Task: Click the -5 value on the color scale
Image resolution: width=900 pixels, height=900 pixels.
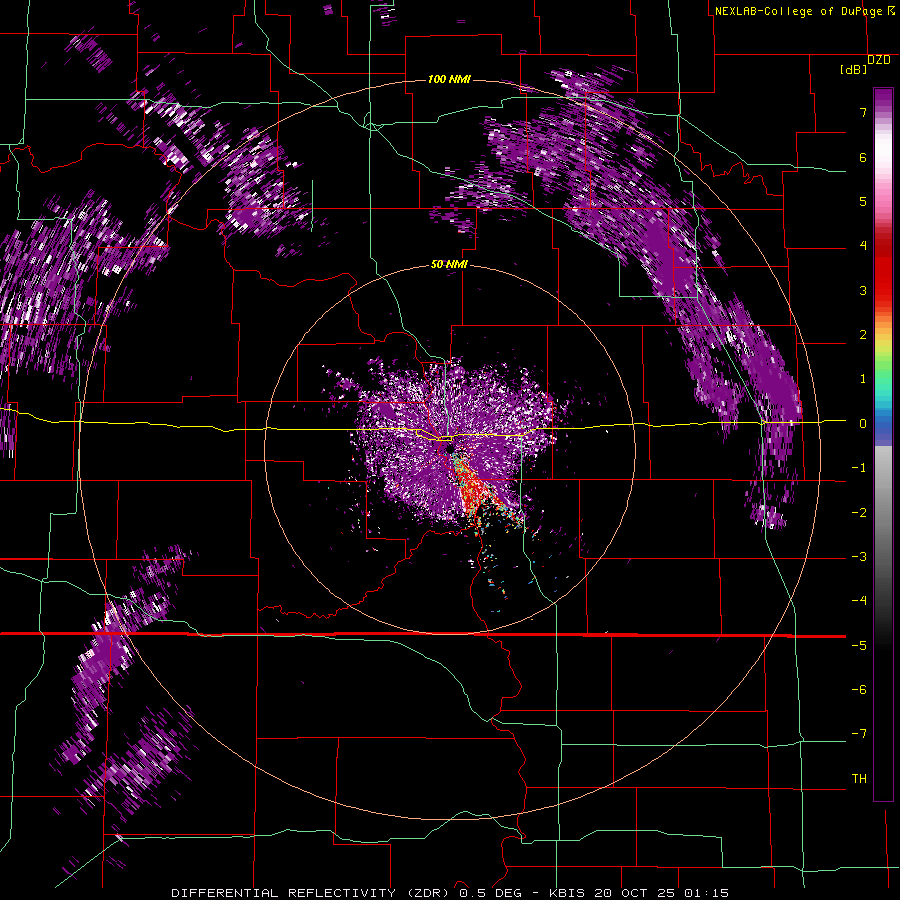Action: coord(859,646)
